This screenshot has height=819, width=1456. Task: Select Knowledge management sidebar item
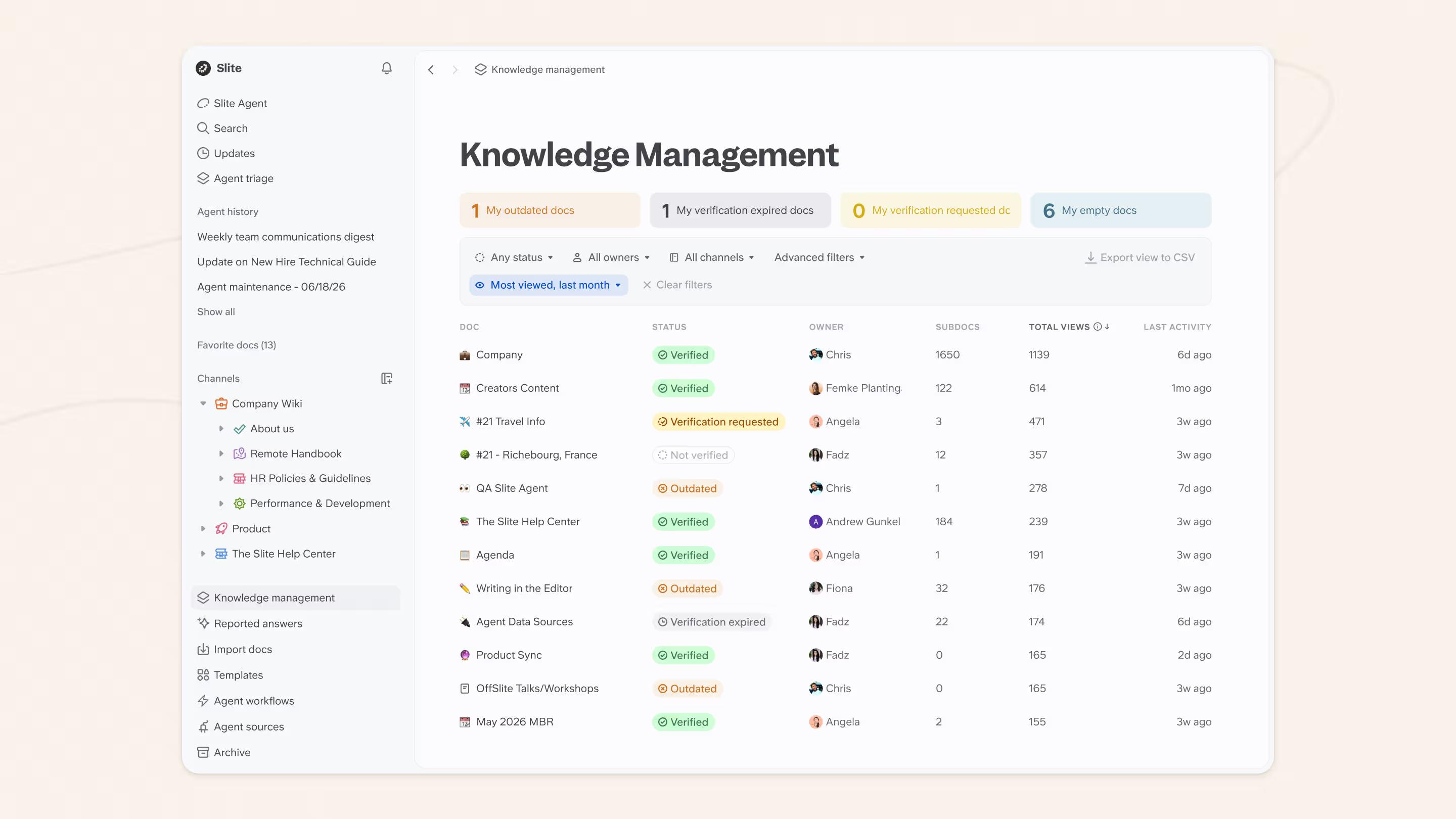296,598
